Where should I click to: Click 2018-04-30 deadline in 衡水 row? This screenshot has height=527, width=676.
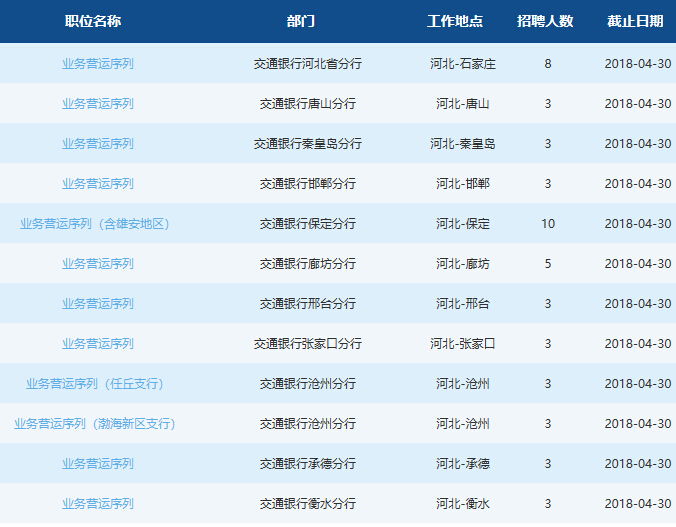pos(638,504)
